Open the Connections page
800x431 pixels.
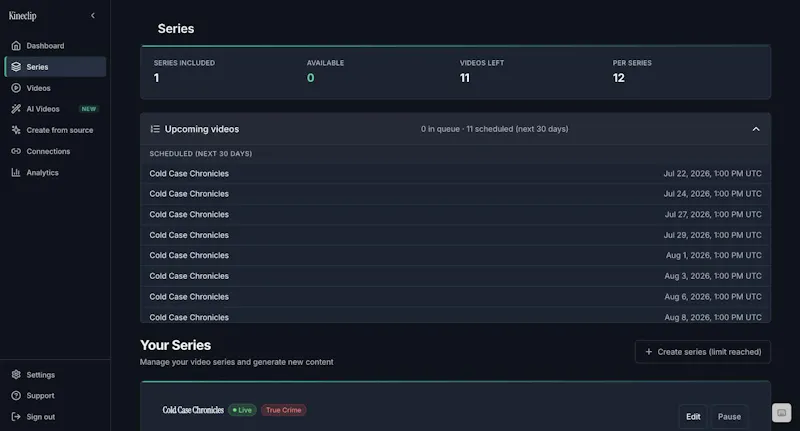[56, 151]
